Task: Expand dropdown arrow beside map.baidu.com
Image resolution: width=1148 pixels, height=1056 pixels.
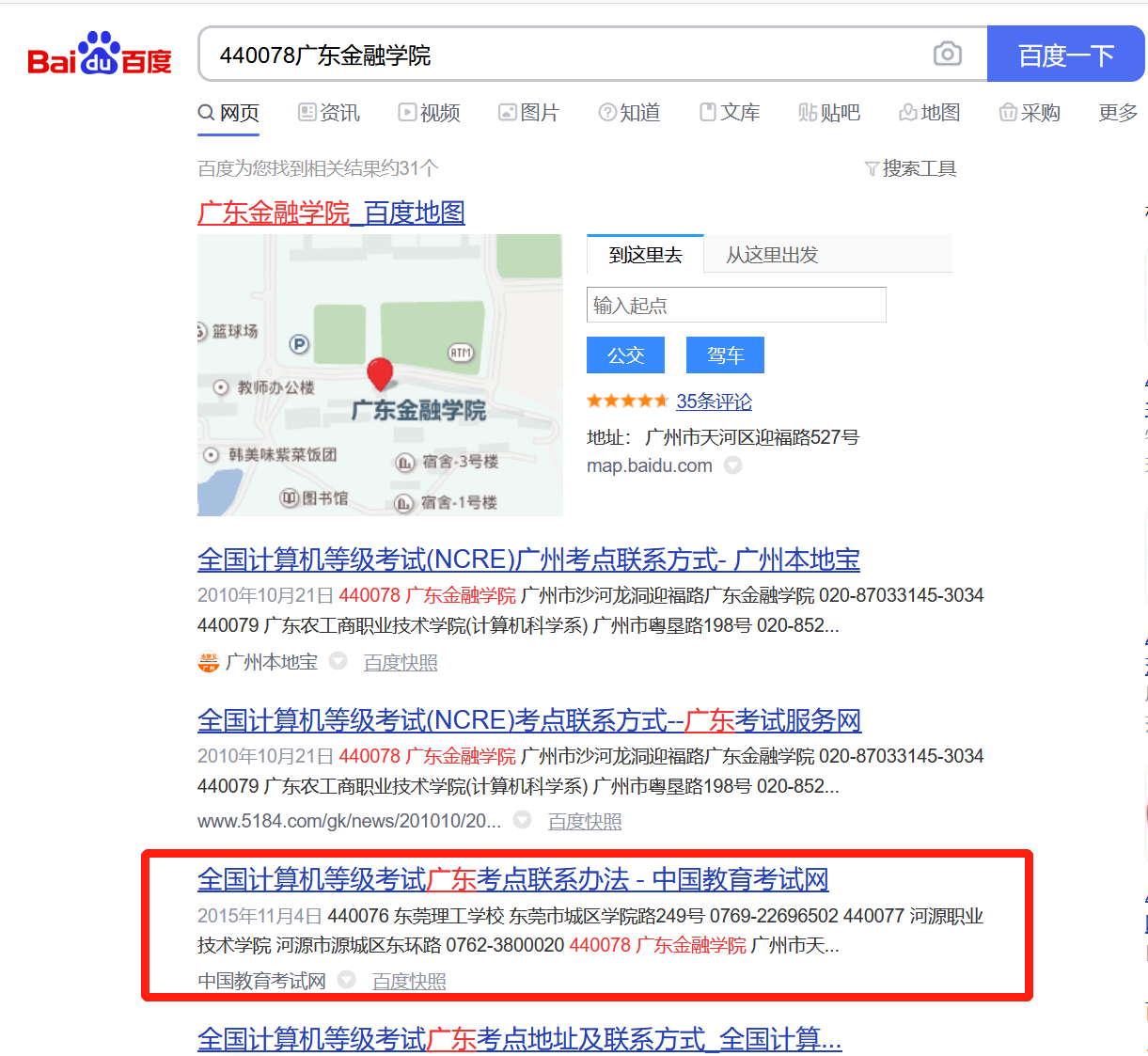Action: pyautogui.click(x=733, y=465)
